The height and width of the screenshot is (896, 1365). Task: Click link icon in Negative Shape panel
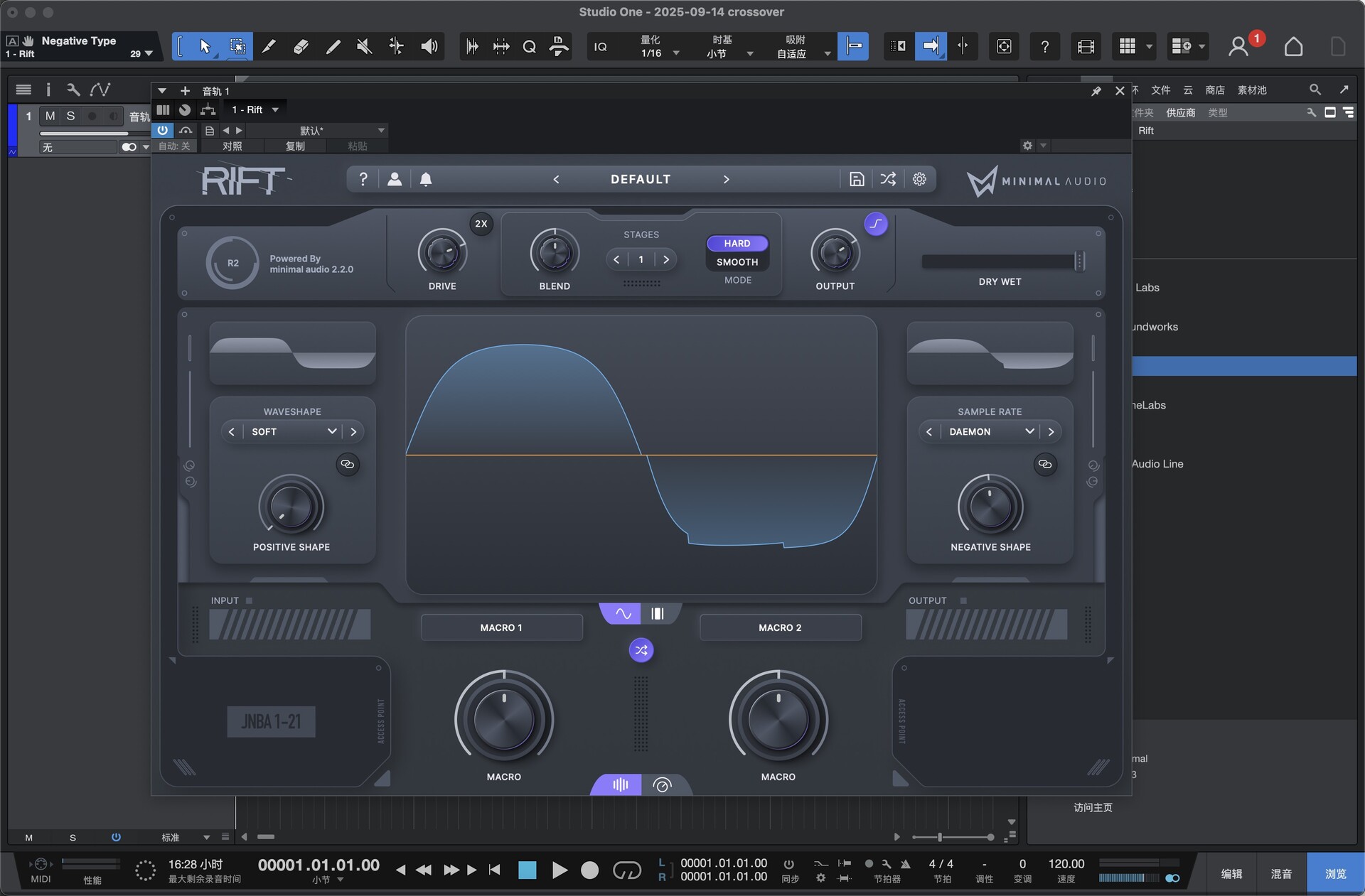(x=1045, y=464)
